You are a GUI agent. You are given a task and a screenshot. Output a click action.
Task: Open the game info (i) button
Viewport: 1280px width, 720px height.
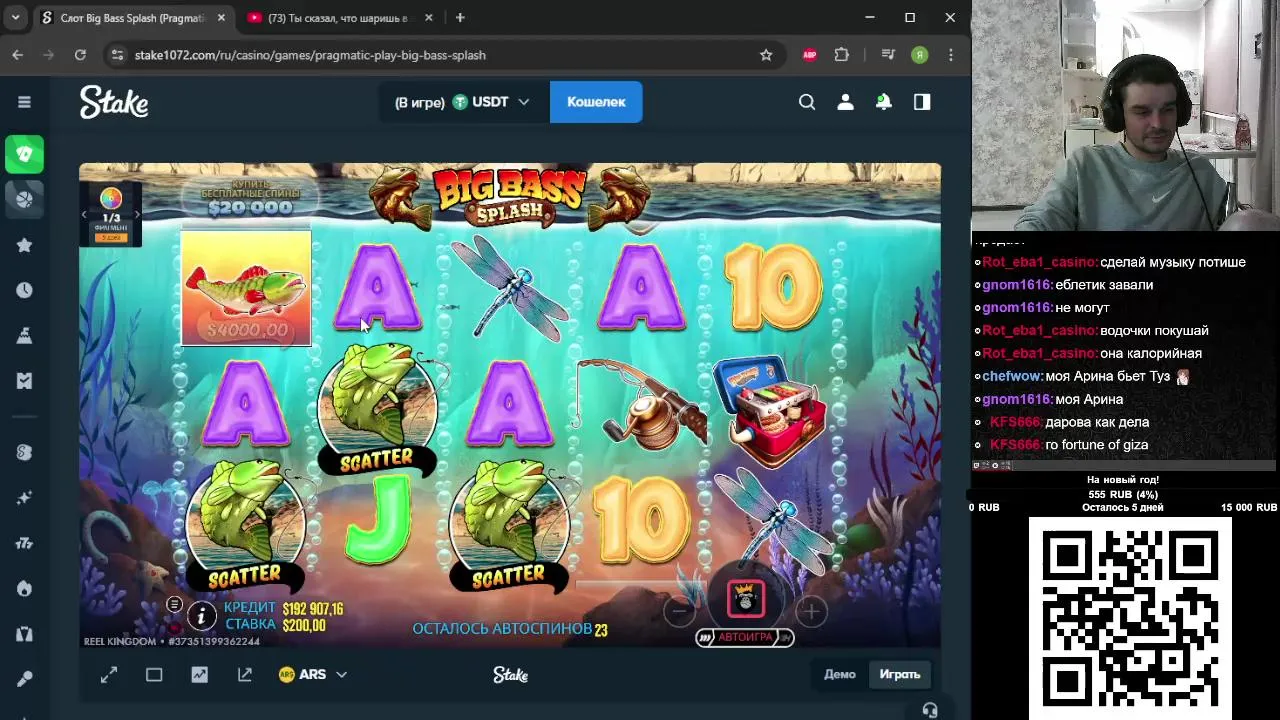[201, 616]
